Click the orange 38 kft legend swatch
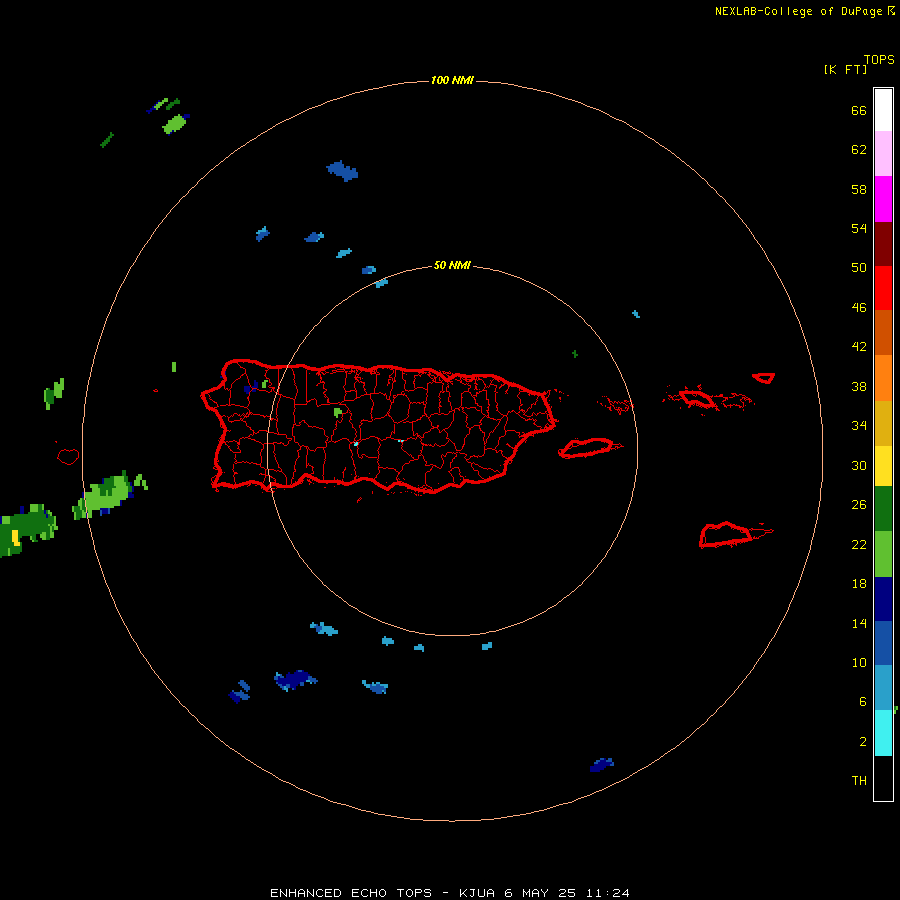The height and width of the screenshot is (900, 900). (883, 378)
